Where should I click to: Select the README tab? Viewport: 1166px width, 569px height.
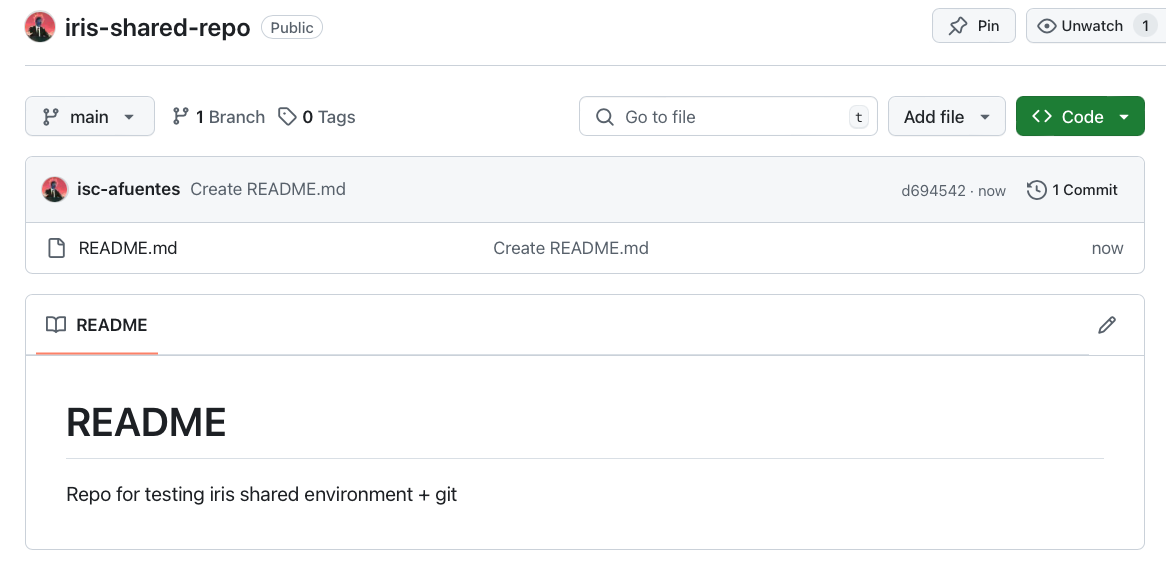point(97,325)
